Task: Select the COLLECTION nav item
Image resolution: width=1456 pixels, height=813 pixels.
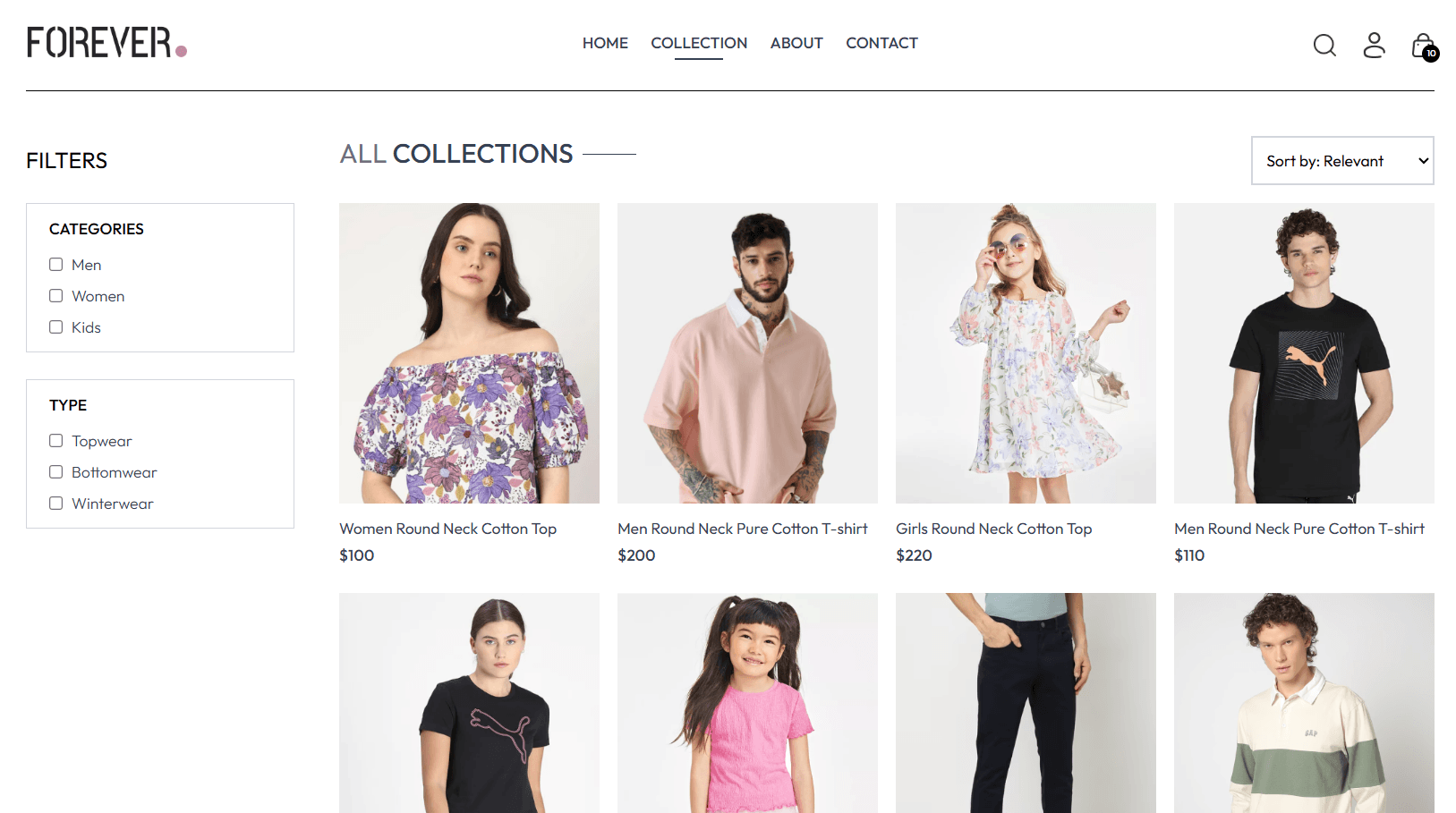Action: [x=699, y=43]
